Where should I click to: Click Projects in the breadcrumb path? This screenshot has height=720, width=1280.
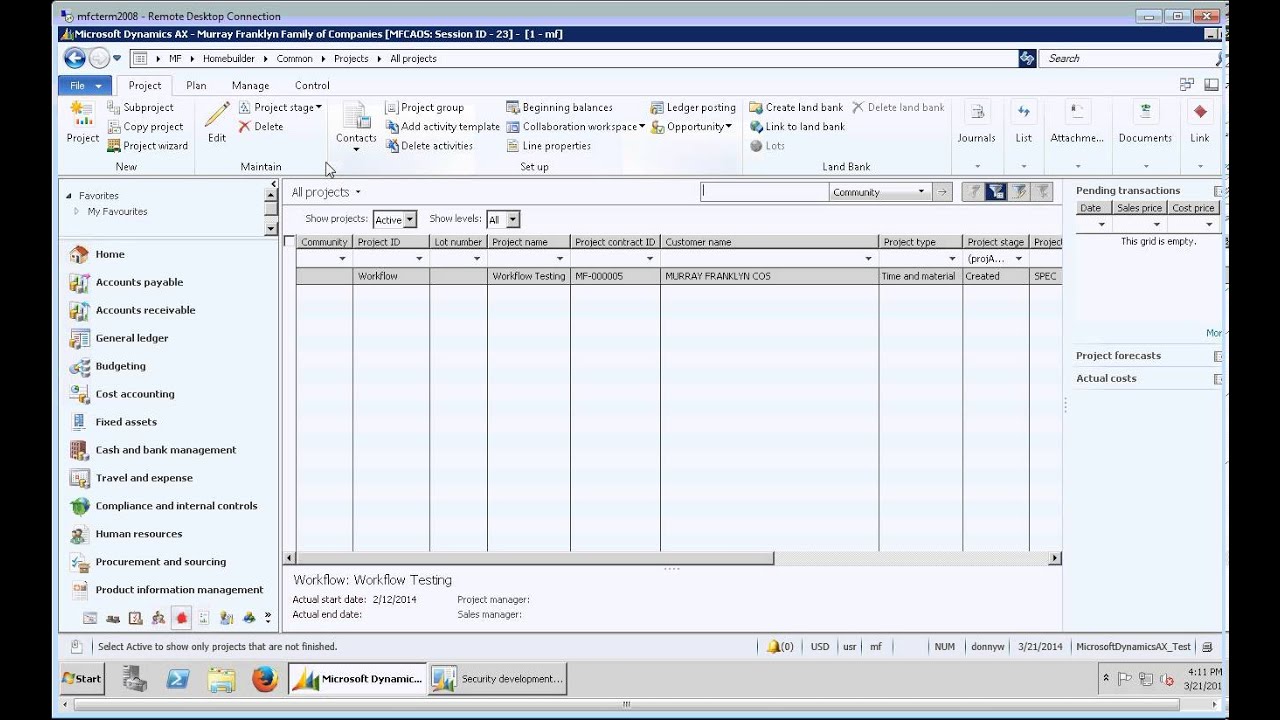[x=351, y=59]
